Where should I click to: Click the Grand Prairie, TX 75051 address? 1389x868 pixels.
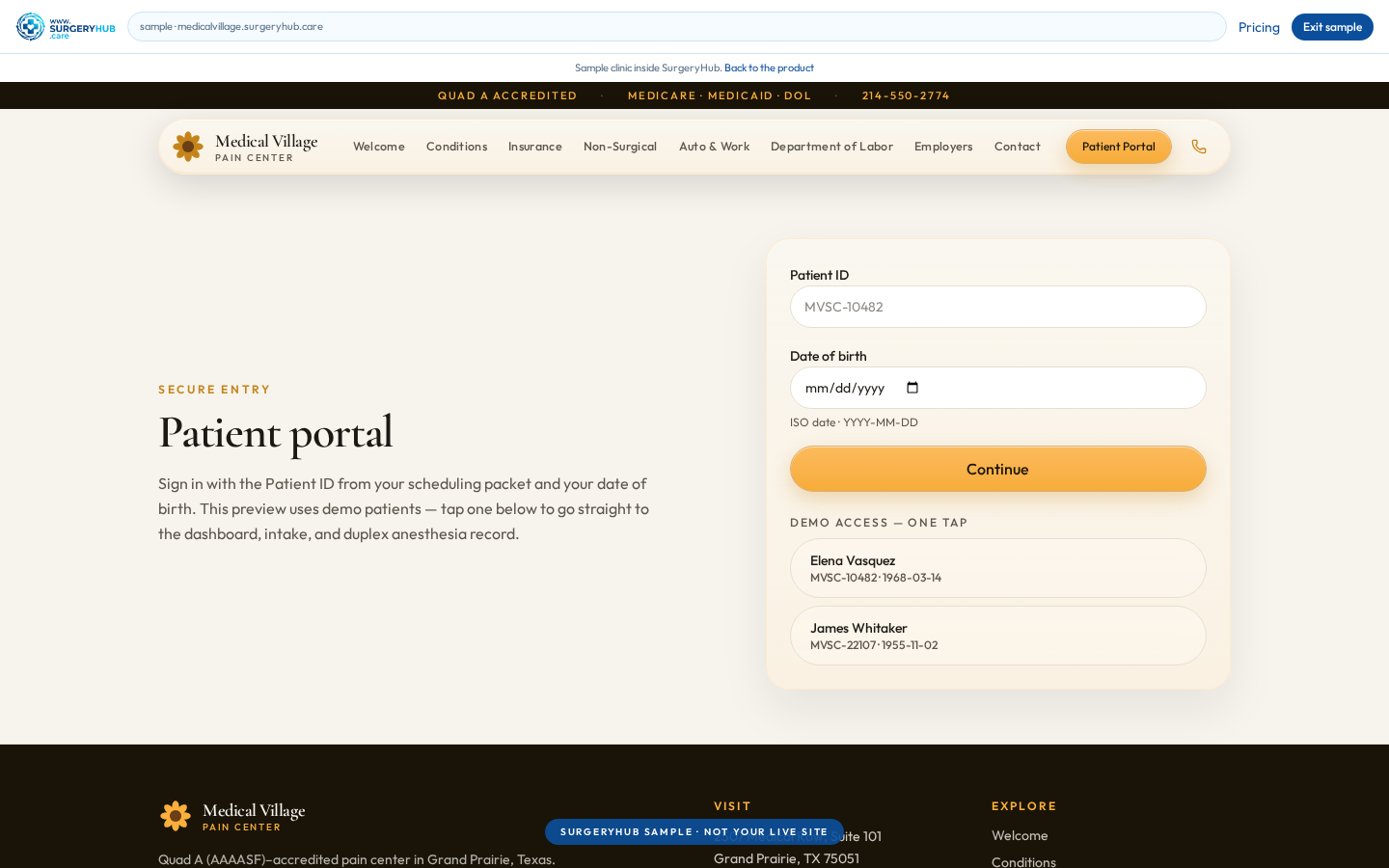click(786, 858)
